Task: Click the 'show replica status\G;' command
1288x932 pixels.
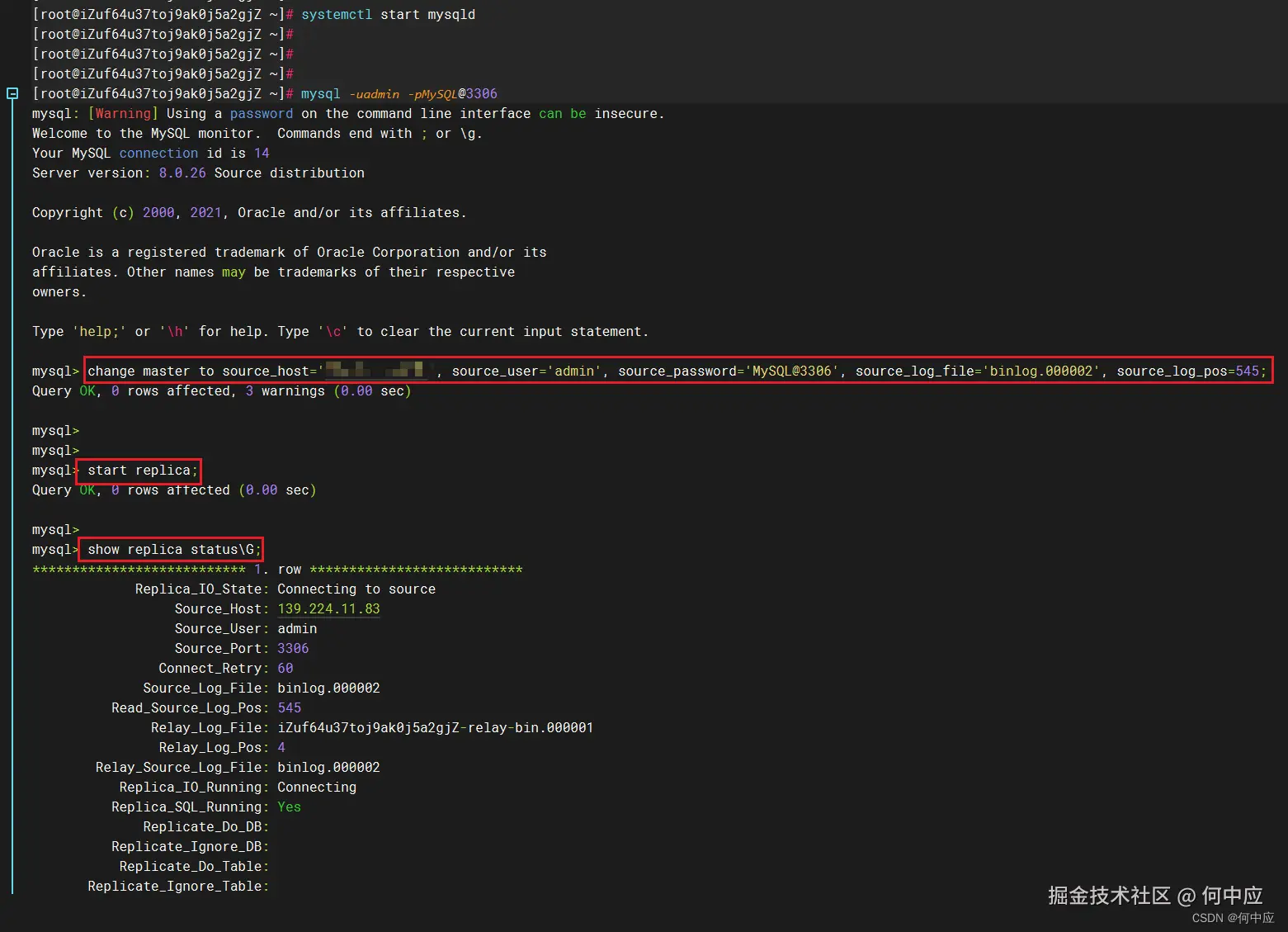Action: coord(174,550)
